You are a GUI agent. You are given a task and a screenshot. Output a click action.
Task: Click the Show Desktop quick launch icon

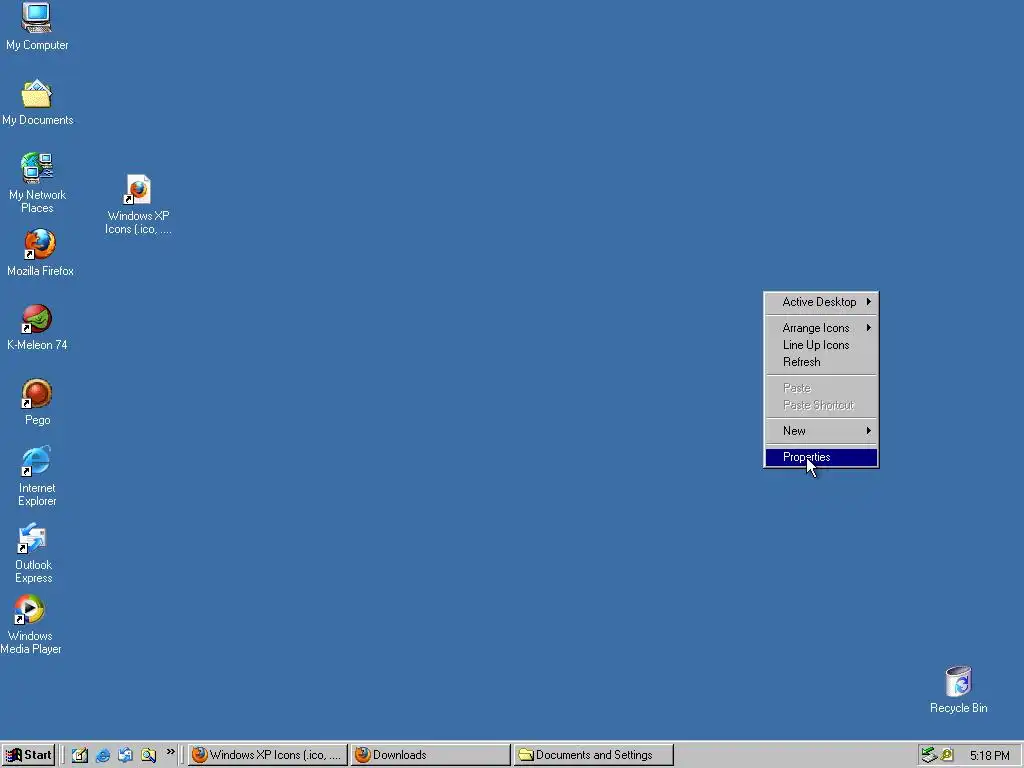(80, 755)
